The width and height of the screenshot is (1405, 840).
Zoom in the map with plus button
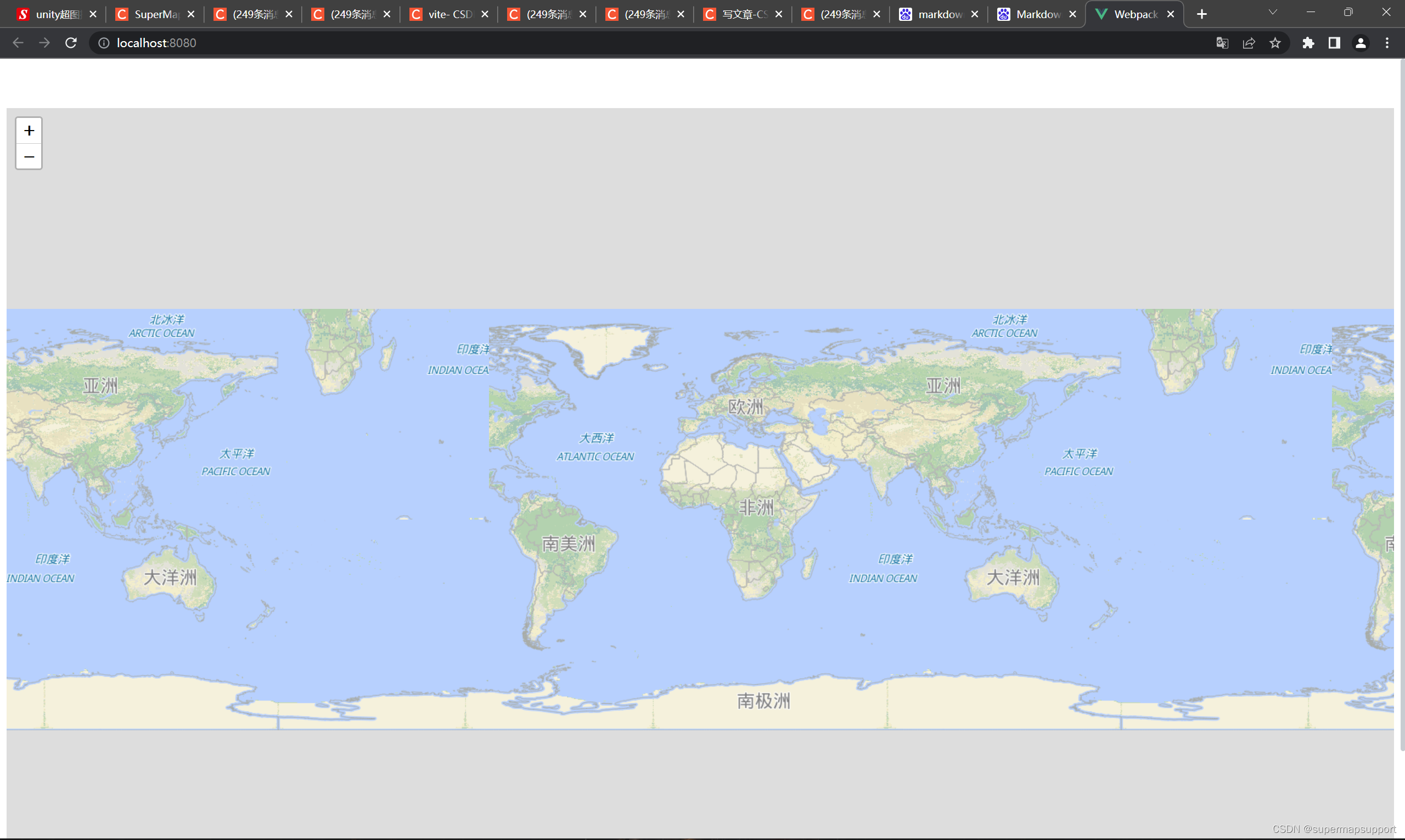pyautogui.click(x=29, y=131)
